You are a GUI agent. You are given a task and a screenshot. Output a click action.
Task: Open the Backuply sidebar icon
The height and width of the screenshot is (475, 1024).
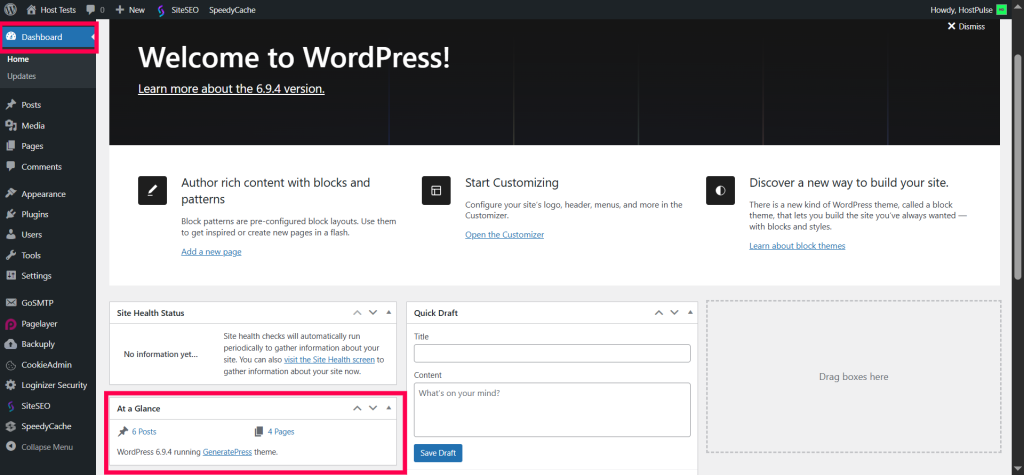point(11,344)
